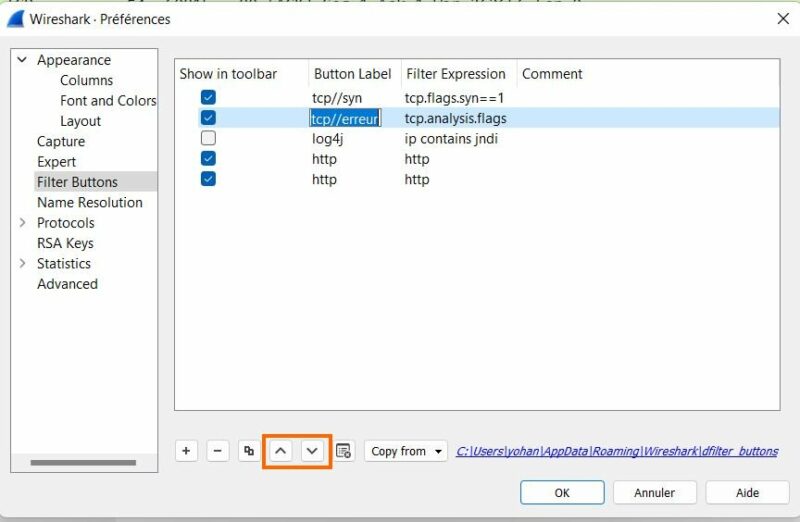Select Columns in preferences tree
Viewport: 800px width, 522px height.
click(x=86, y=80)
